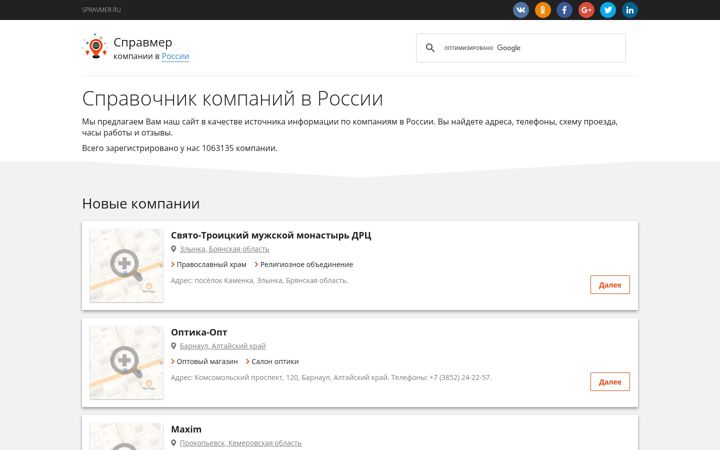Open Свято-Троицкий мужской монастырь ДРЦ title
Image resolution: width=720 pixels, height=450 pixels.
tap(271, 236)
